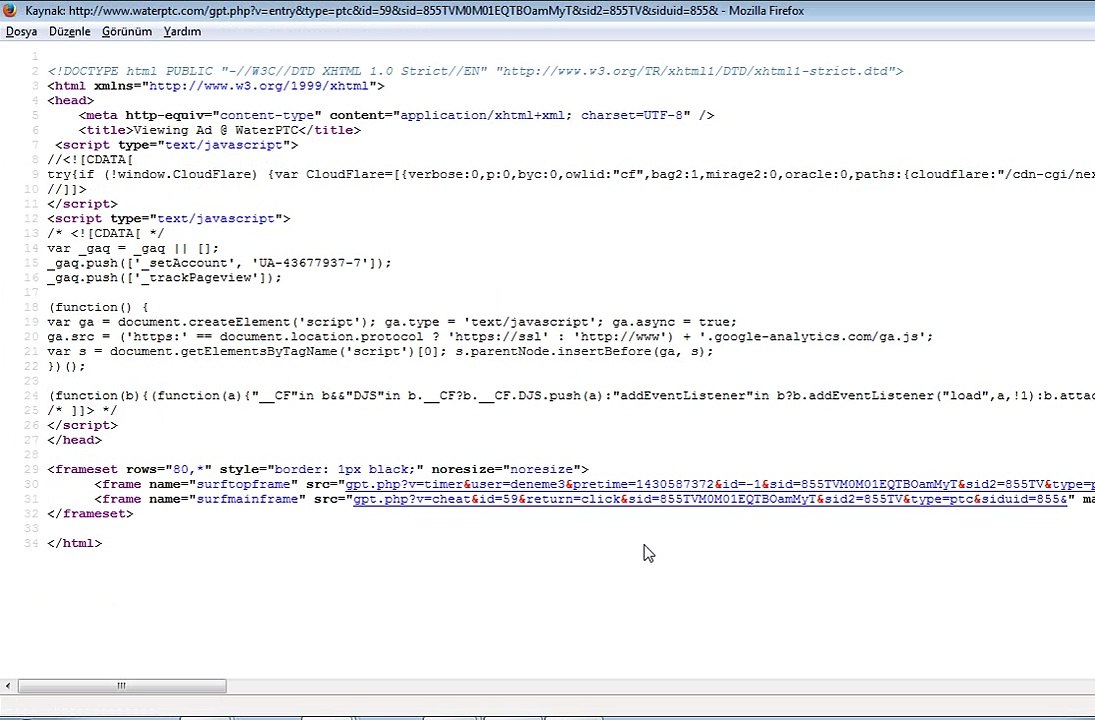Click the closing script tag on line 11
Image resolution: width=1095 pixels, height=720 pixels.
click(82, 203)
